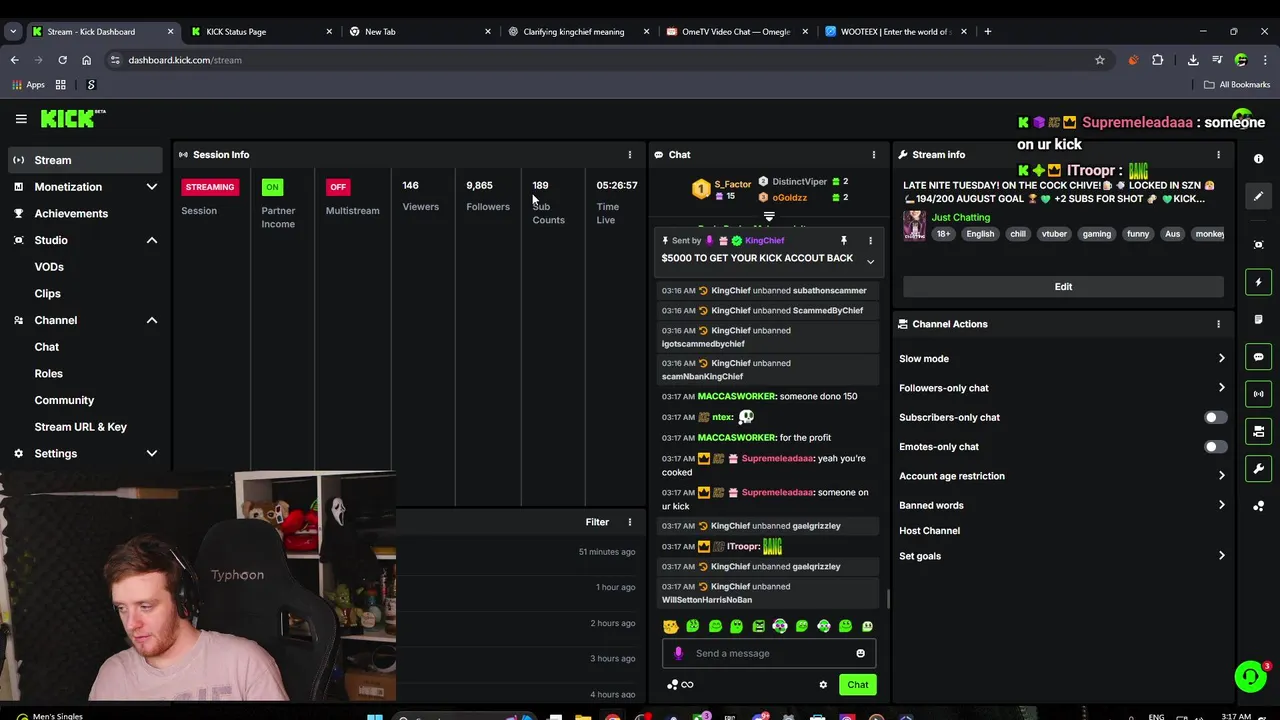
Task: Click the emoji picker in message box
Action: 860,653
